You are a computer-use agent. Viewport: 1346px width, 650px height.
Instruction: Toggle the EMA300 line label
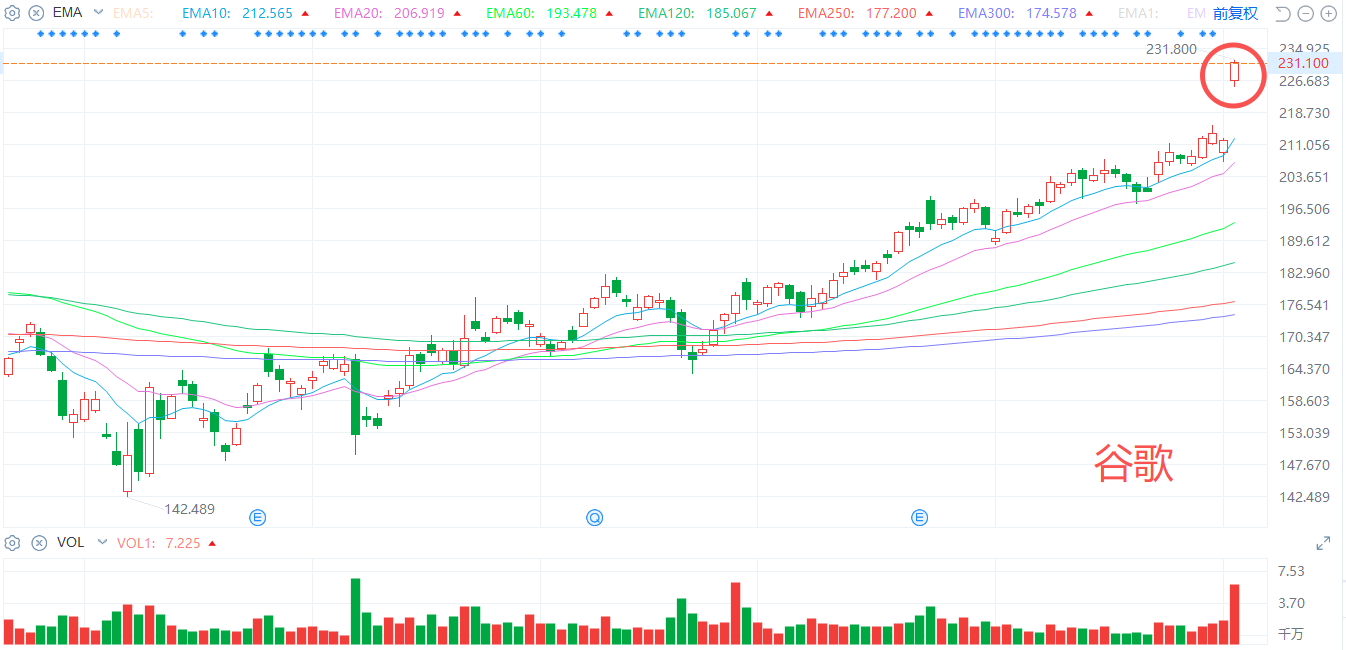pyautogui.click(x=985, y=13)
